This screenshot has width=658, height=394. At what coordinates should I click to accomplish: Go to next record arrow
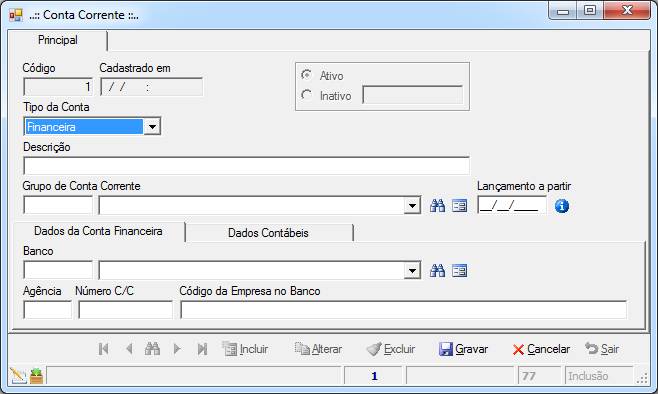pyautogui.click(x=177, y=349)
